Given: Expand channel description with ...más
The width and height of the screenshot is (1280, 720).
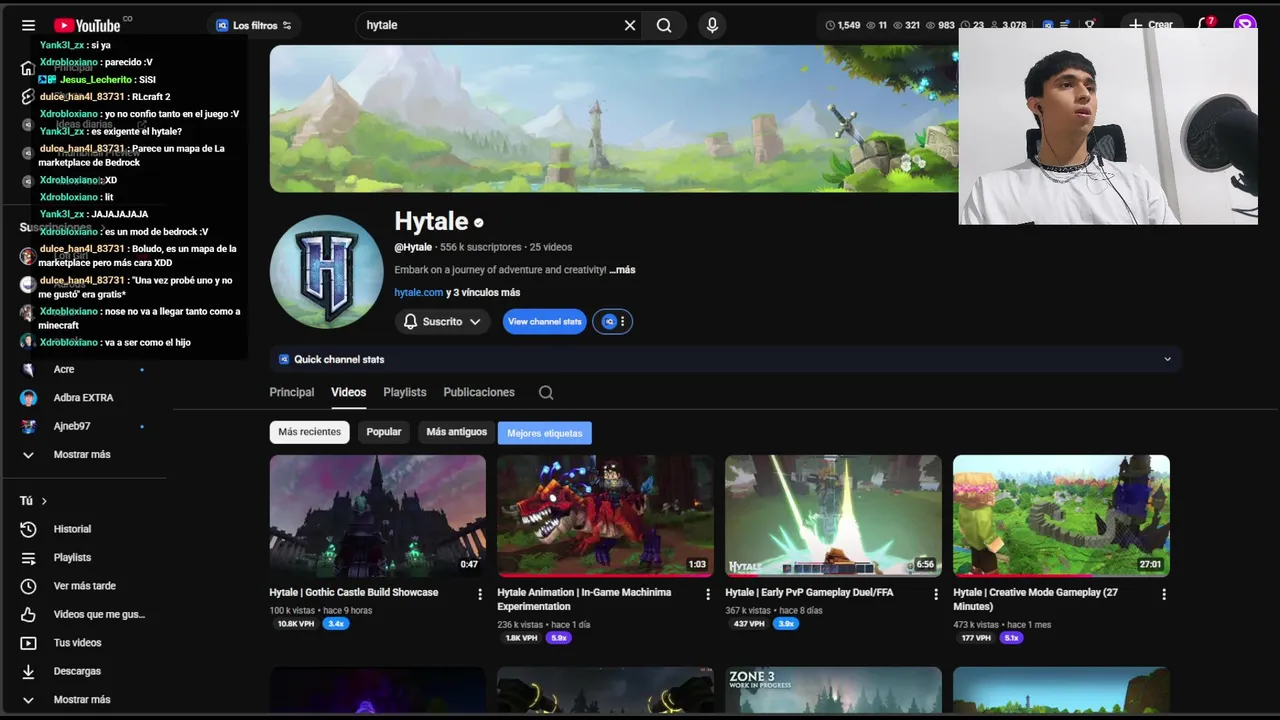Looking at the screenshot, I should point(622,270).
